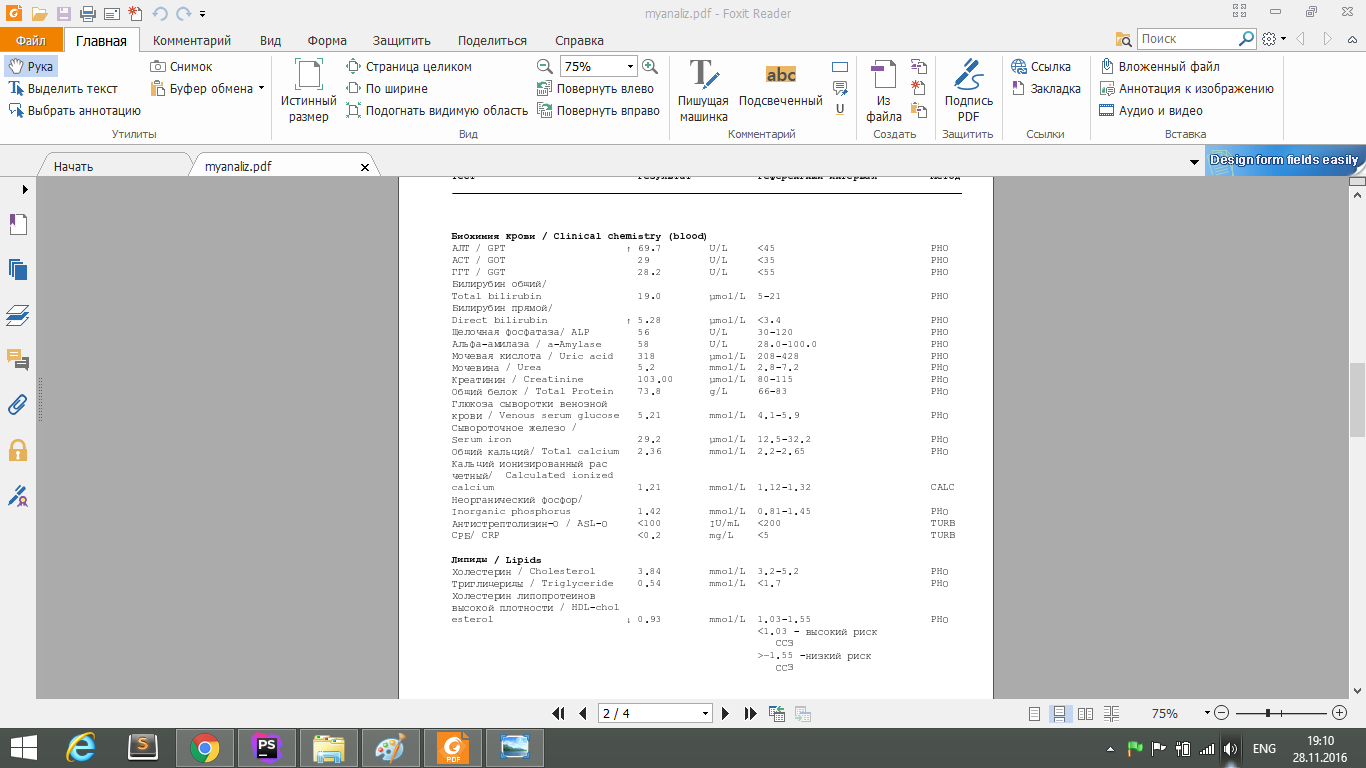
Task: Open the attachments panel paperclip icon
Action: [17, 405]
